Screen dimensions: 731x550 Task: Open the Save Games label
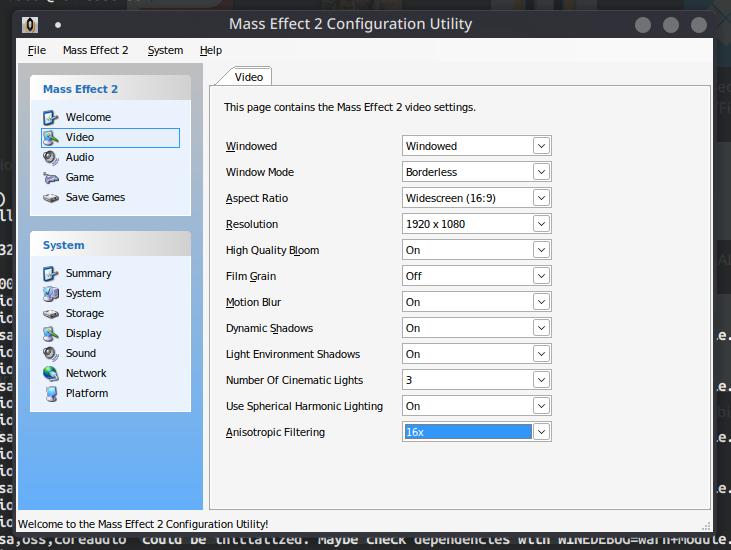pos(95,198)
